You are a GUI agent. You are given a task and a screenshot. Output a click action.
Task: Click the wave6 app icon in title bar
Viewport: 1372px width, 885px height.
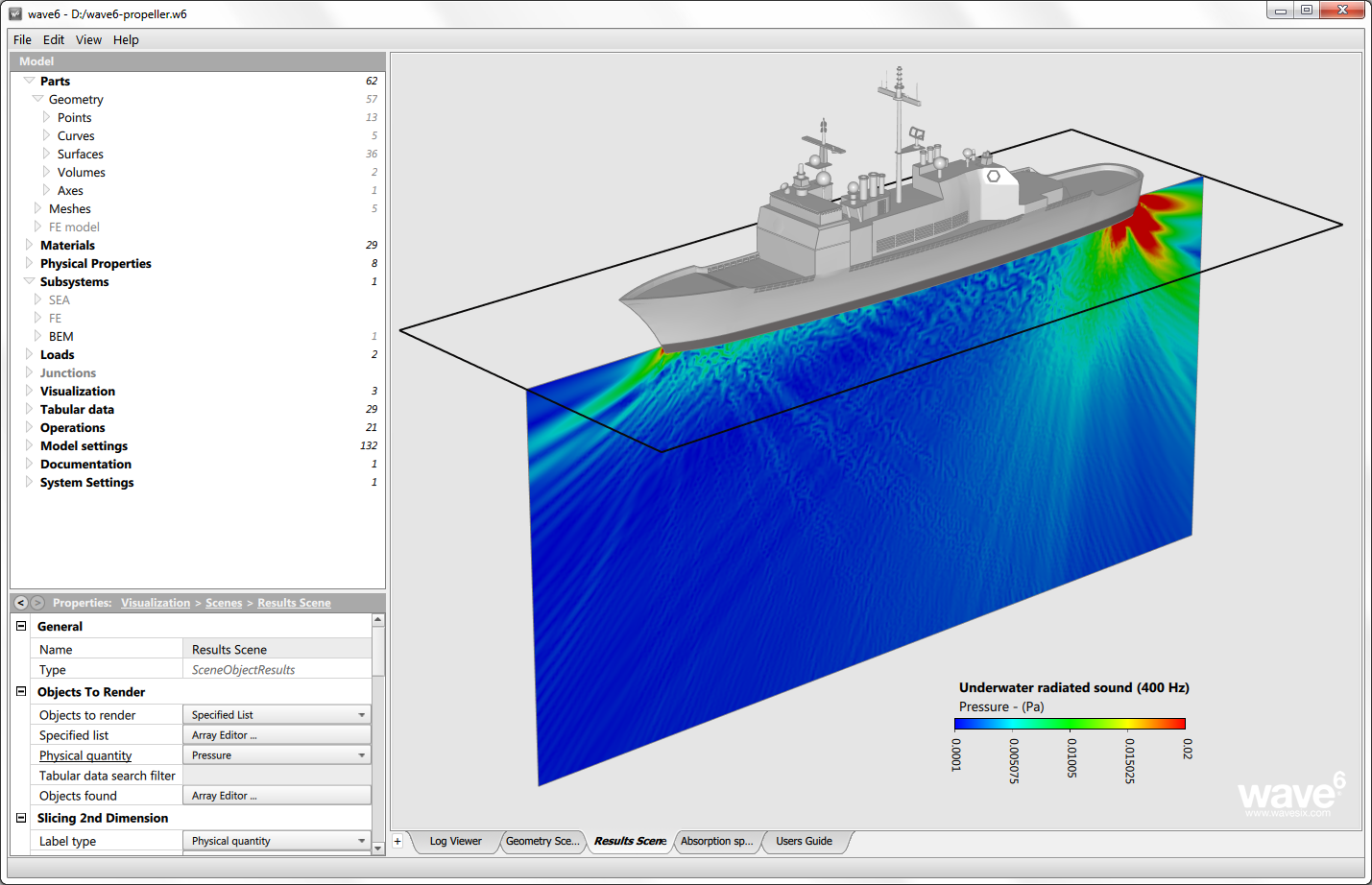point(15,13)
